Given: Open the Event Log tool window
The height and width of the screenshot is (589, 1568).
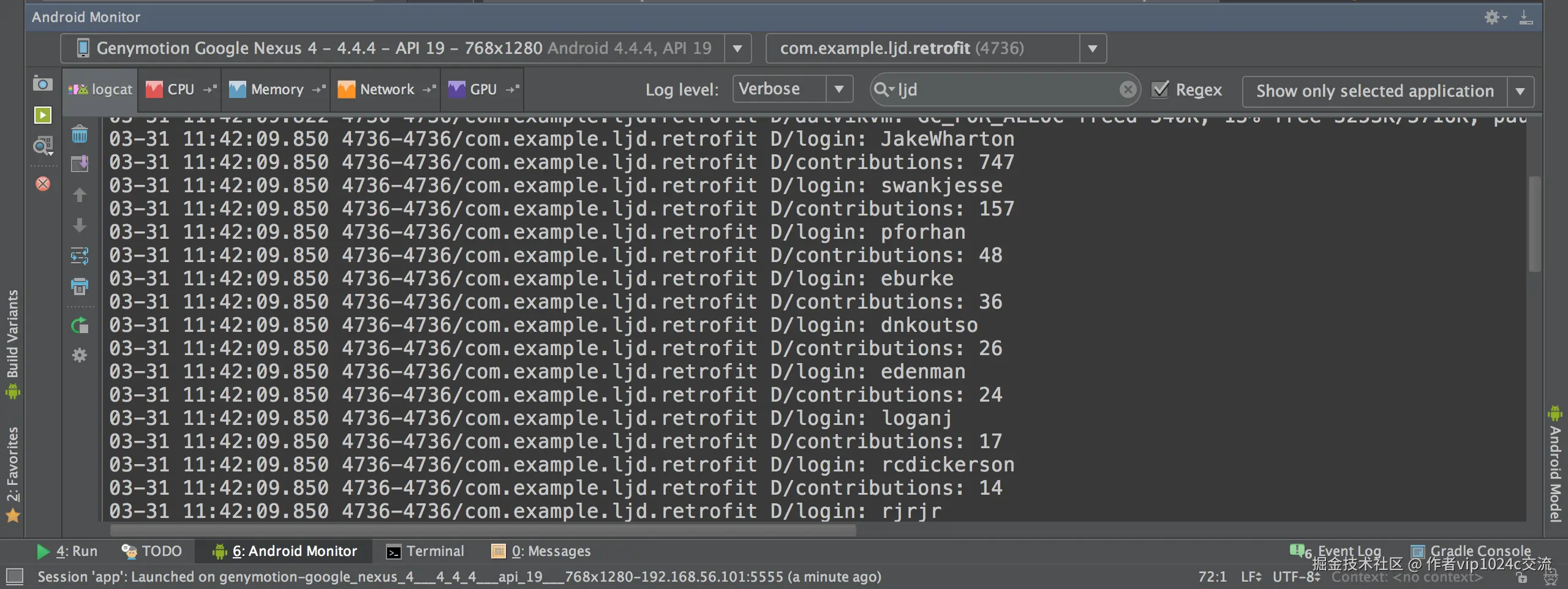Looking at the screenshot, I should click(x=1336, y=550).
